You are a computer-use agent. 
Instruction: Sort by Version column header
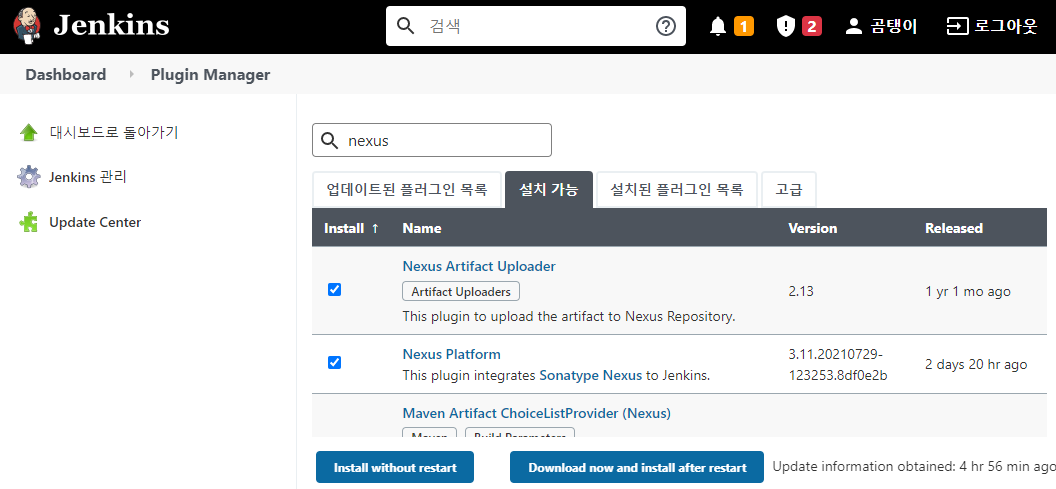813,228
